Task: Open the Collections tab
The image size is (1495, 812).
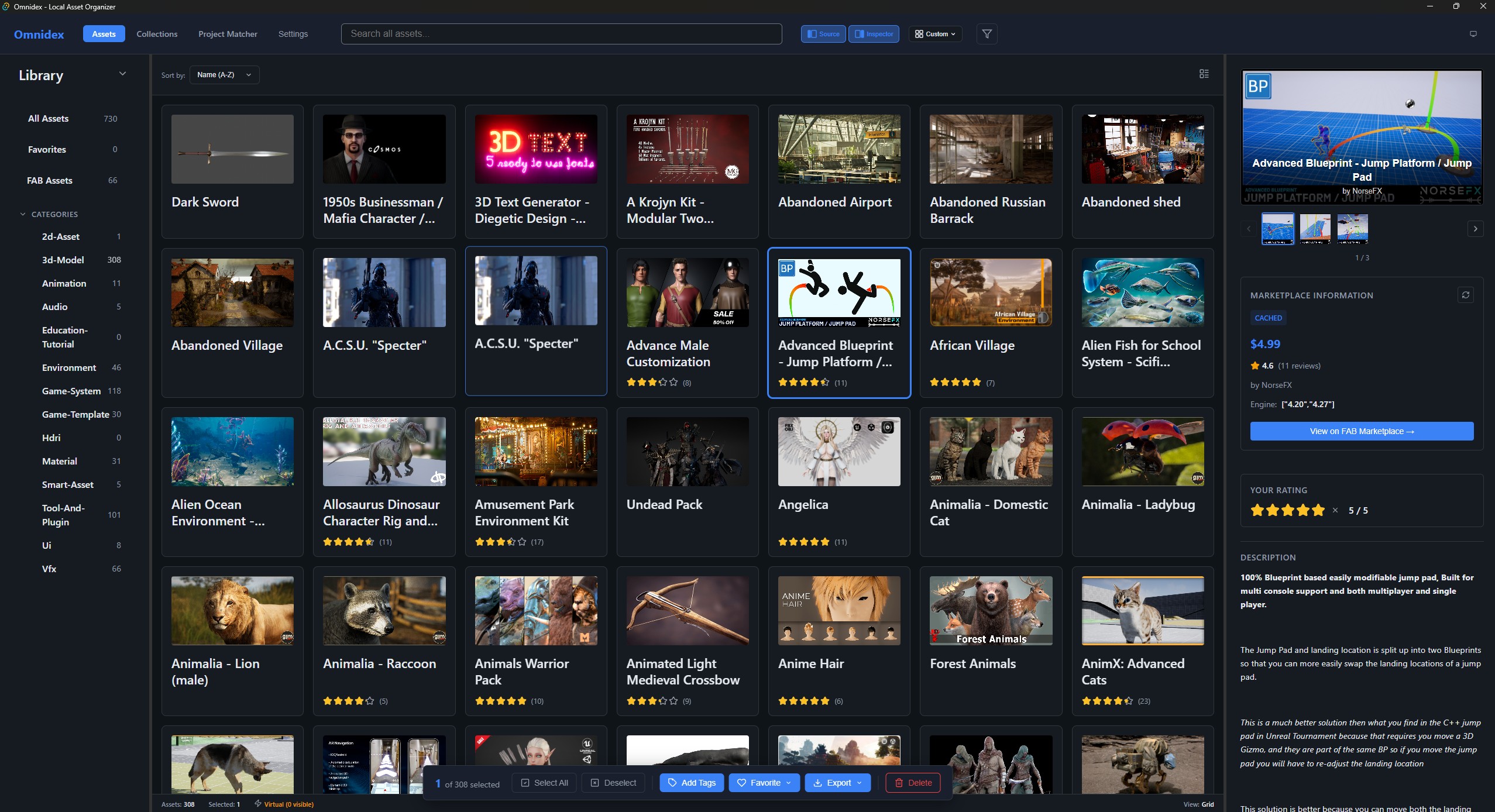Action: coord(157,34)
